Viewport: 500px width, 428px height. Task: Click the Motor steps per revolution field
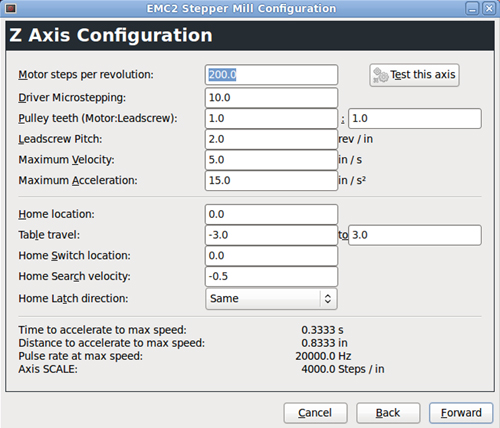(x=271, y=75)
